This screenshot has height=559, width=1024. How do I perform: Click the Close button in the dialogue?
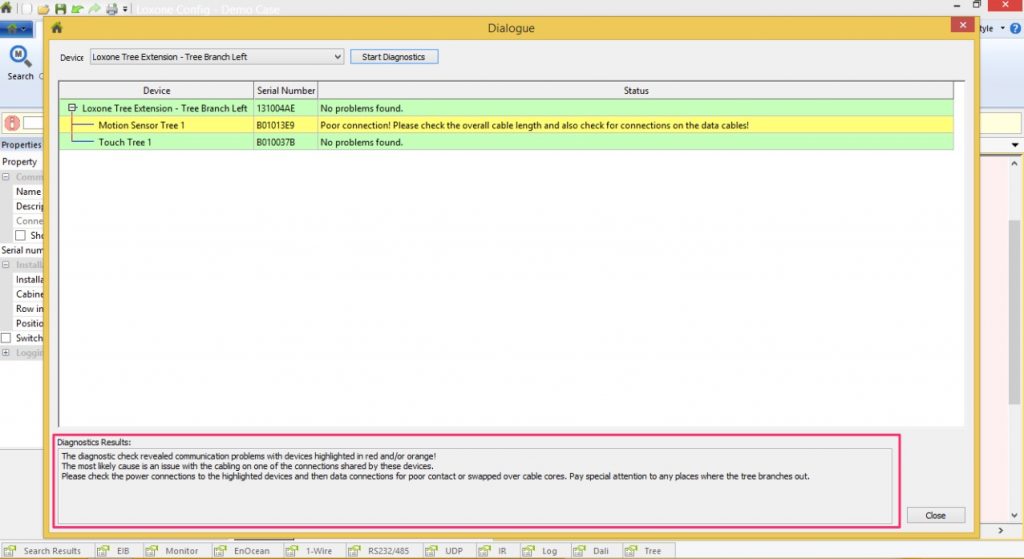(935, 516)
